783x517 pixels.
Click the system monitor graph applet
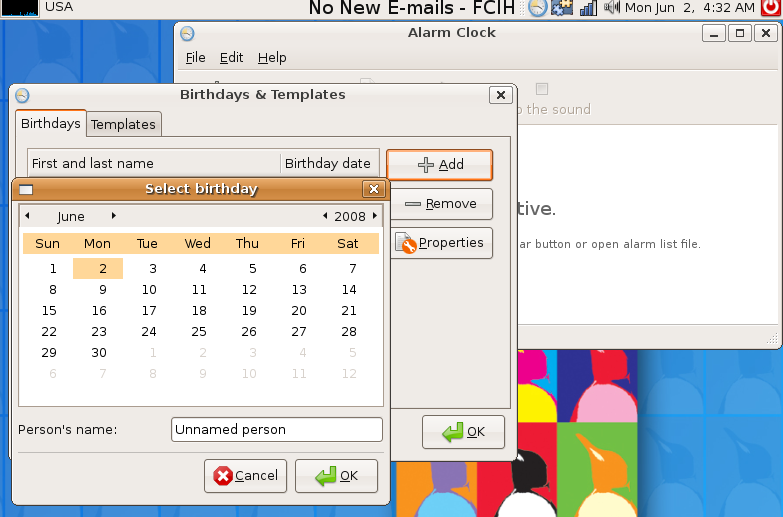coord(20,7)
